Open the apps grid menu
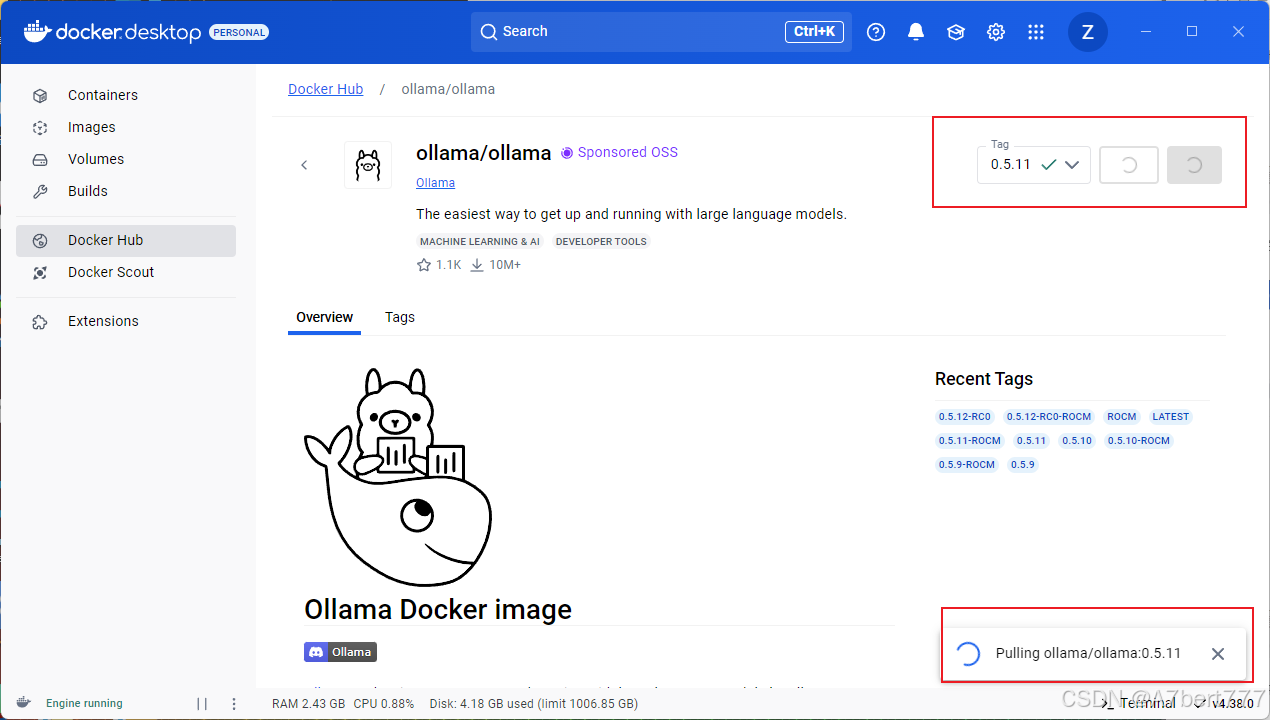This screenshot has width=1270, height=720. [x=1036, y=32]
